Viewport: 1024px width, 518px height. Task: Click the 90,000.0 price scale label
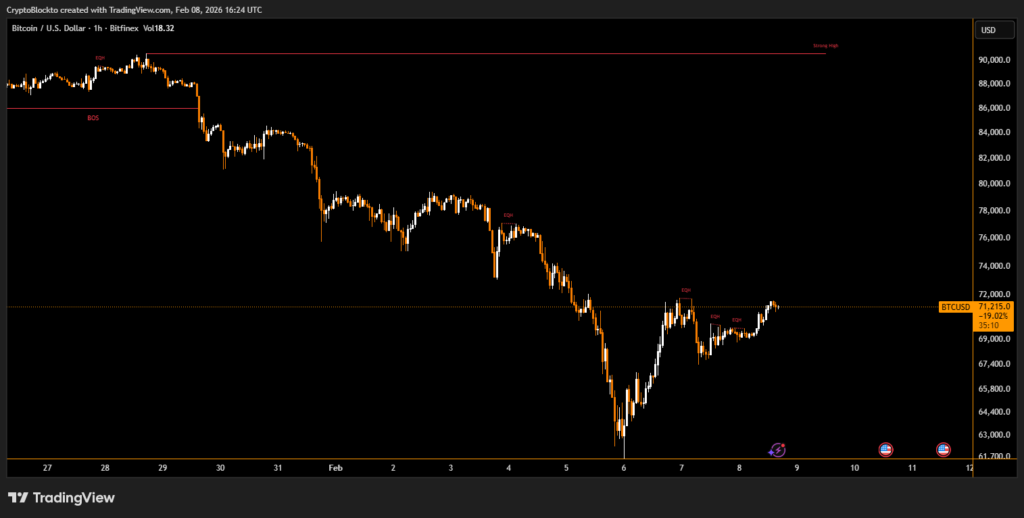pos(995,59)
